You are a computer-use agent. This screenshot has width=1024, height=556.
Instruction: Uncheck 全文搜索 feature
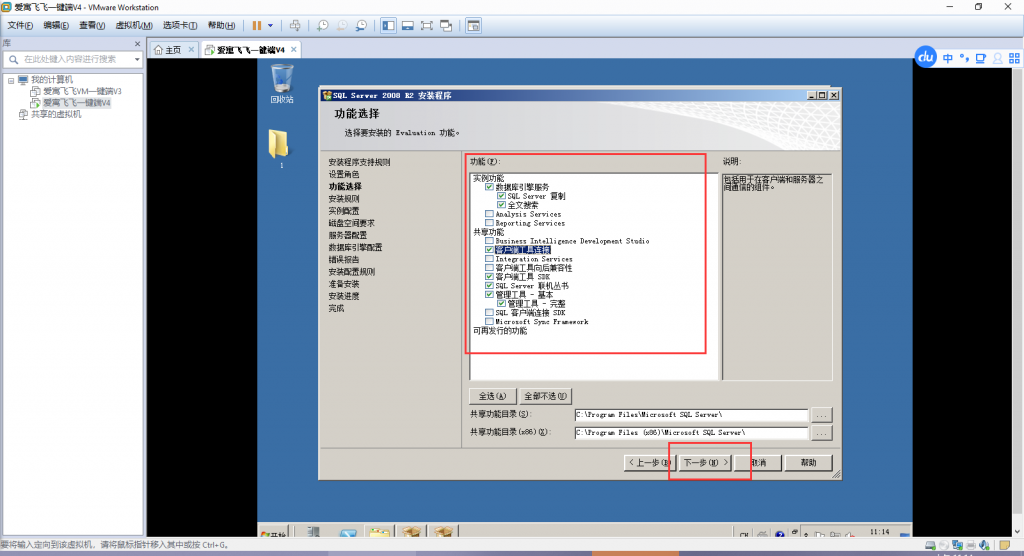click(x=501, y=205)
